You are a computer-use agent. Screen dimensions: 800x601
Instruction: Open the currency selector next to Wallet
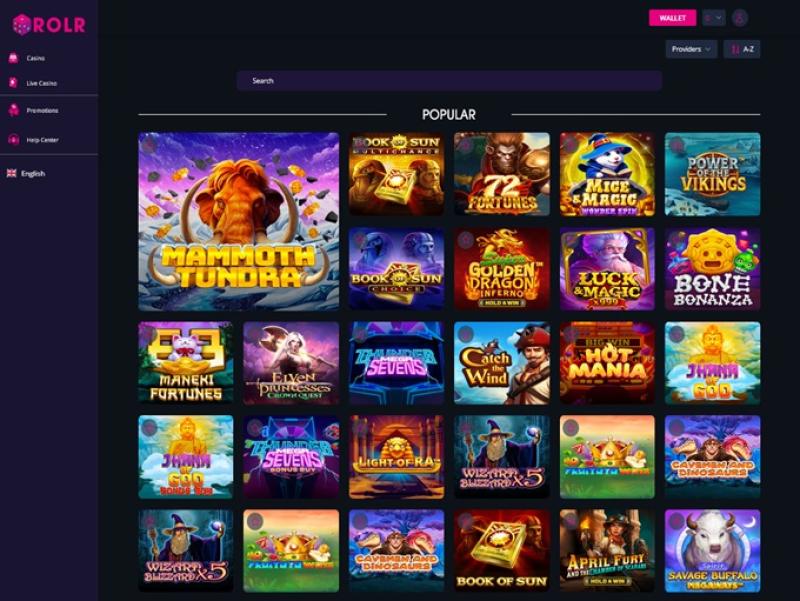(x=713, y=18)
